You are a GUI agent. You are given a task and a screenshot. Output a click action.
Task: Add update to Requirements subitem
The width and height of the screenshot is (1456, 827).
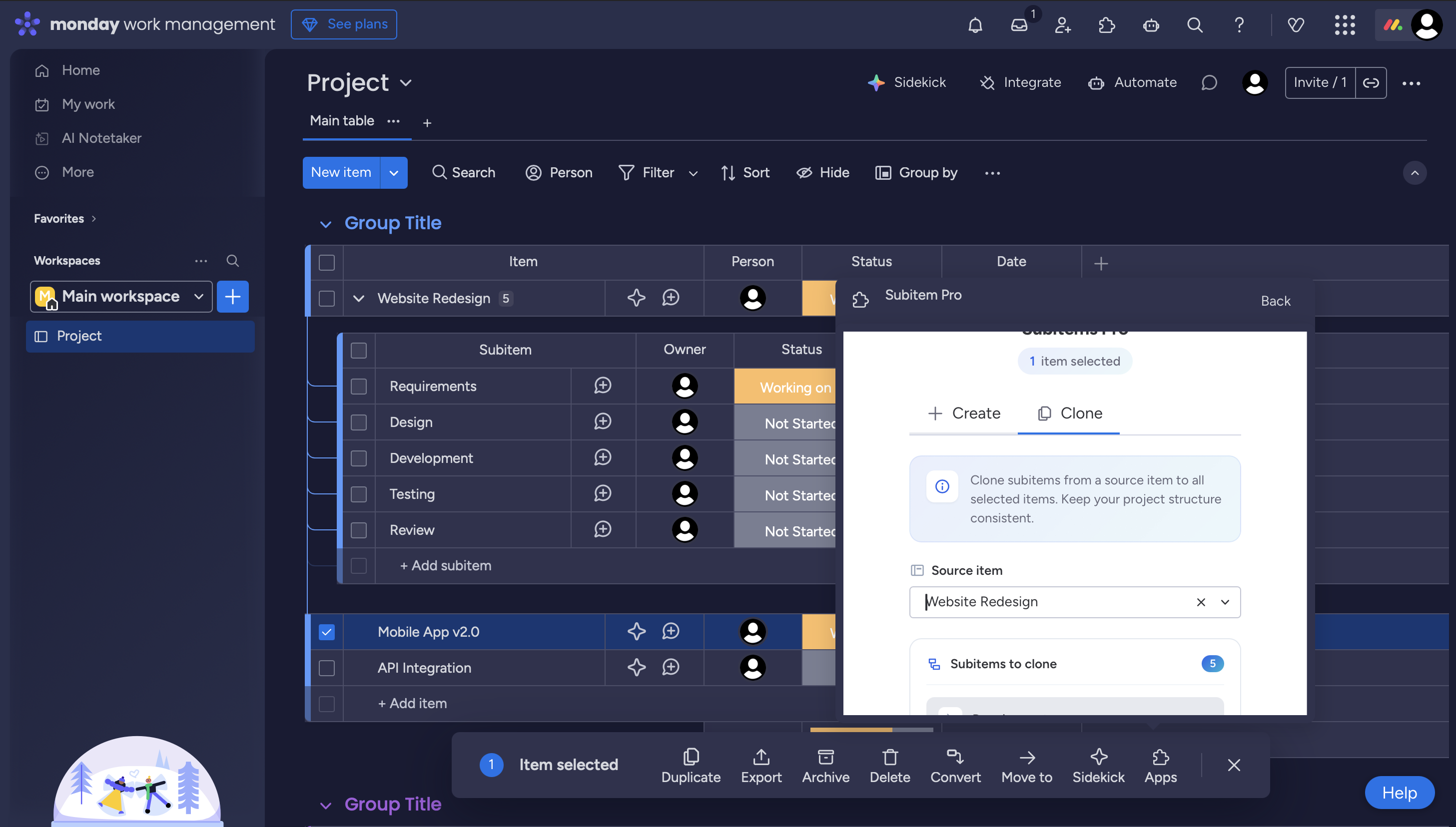click(603, 386)
